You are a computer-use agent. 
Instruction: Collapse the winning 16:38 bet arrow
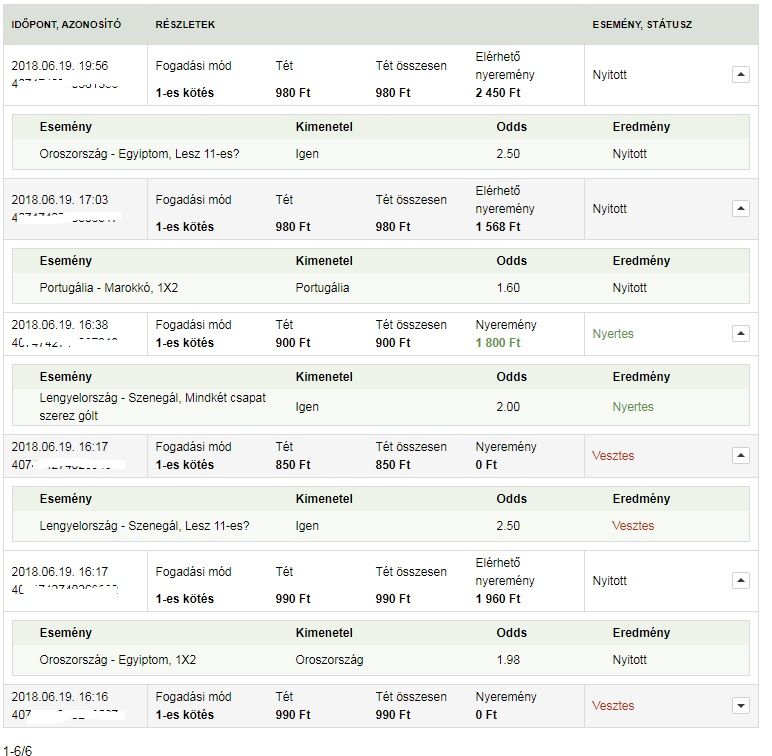[x=740, y=333]
